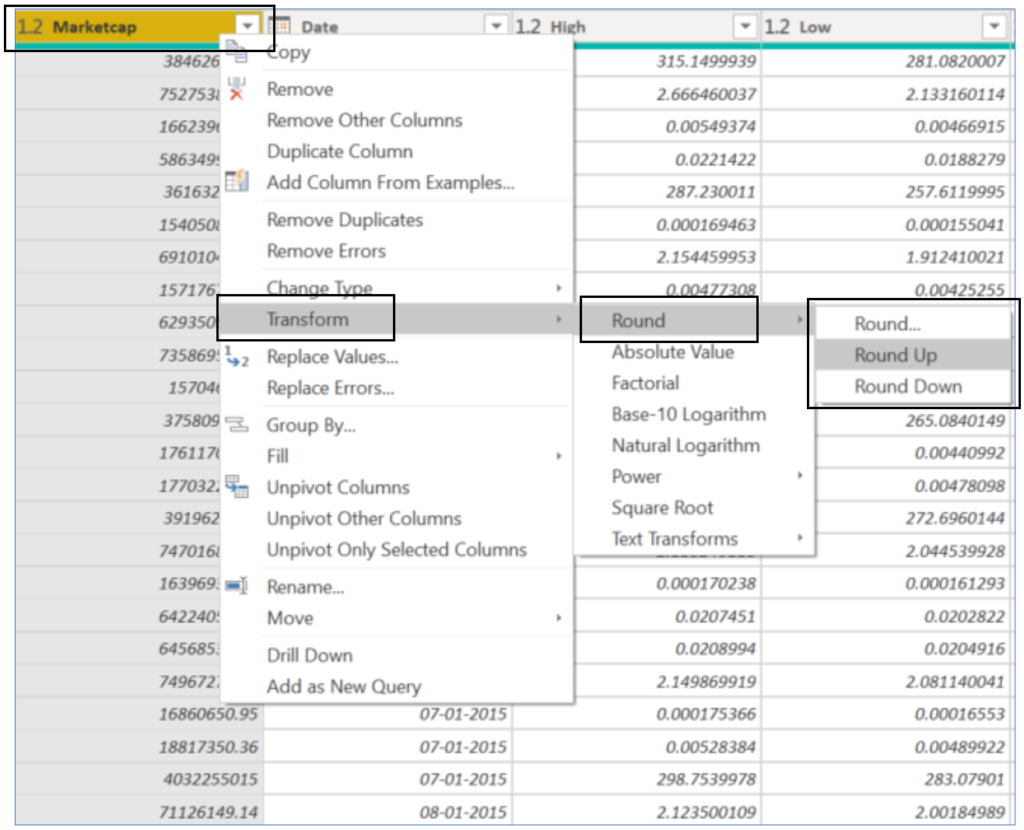This screenshot has height=830, width=1024.
Task: Click the Copy icon in context menu
Action: coord(236,50)
